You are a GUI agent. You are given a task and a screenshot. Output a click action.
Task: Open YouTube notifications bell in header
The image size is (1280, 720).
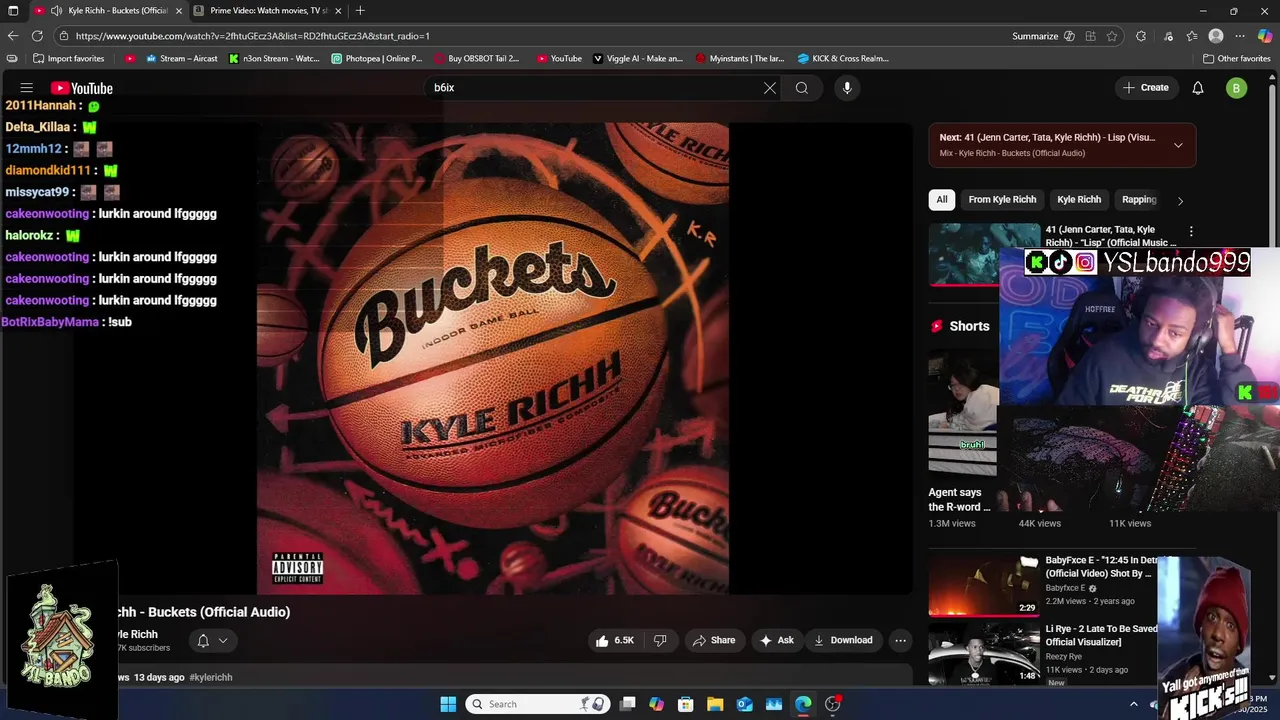pyautogui.click(x=1198, y=88)
